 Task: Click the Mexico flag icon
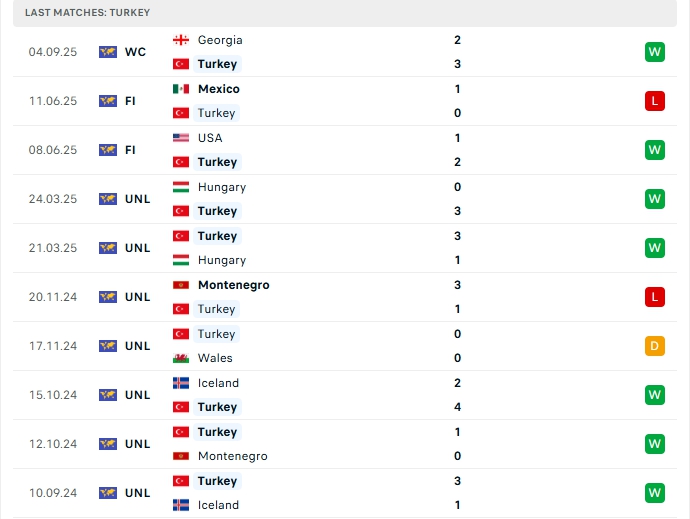(x=181, y=89)
